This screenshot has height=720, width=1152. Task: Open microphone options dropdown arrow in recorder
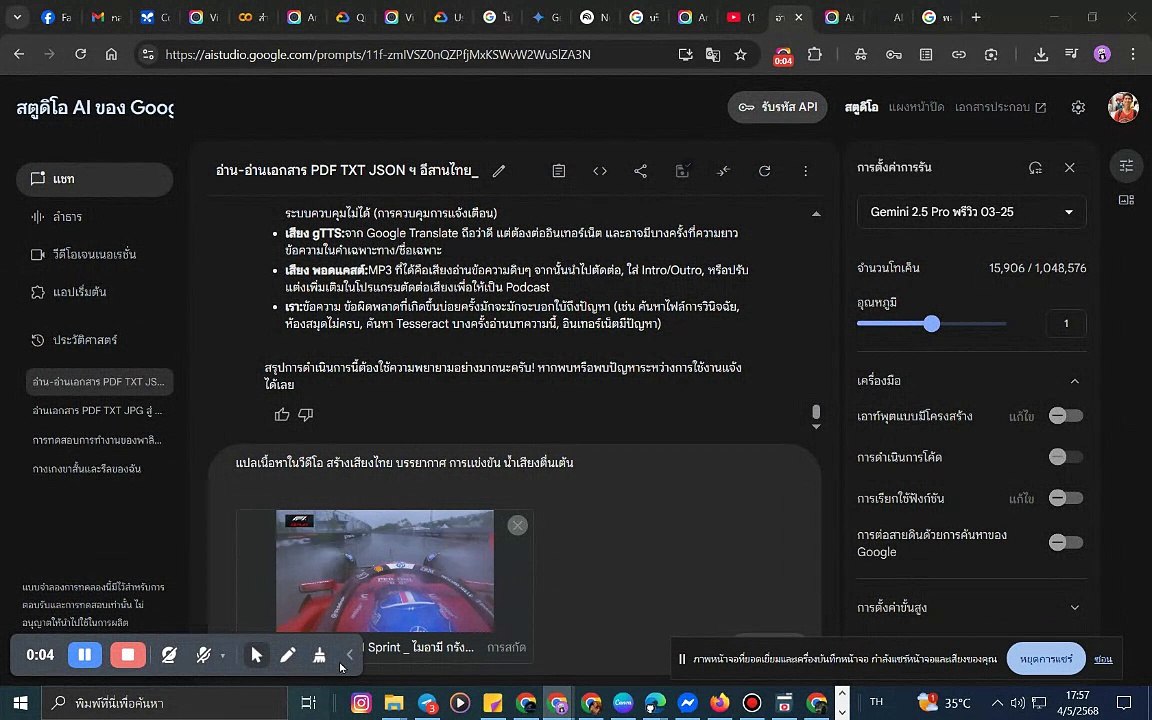223,655
